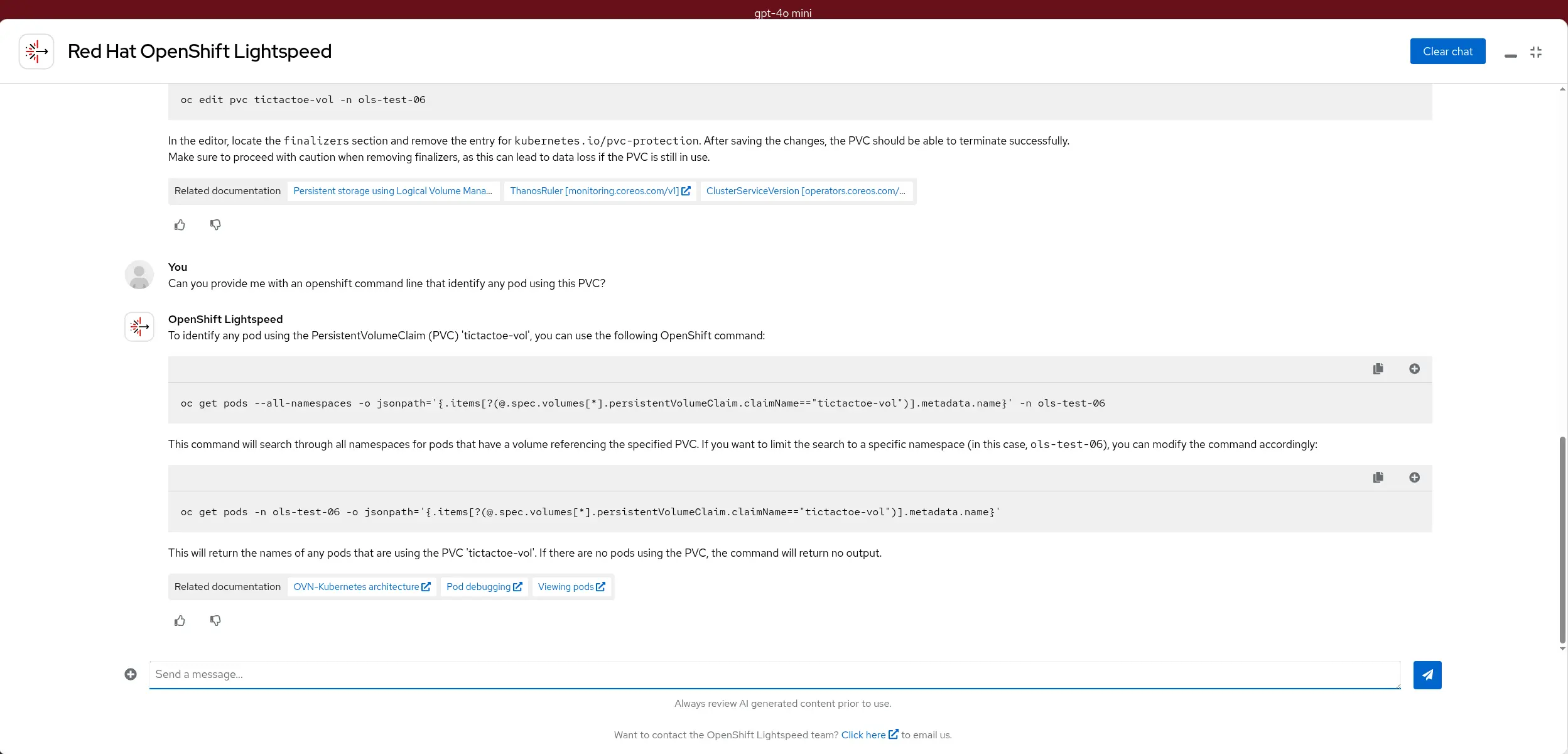Minimize the Lightspeed chat panel
Viewport: 1568px width, 754px height.
[x=1511, y=56]
